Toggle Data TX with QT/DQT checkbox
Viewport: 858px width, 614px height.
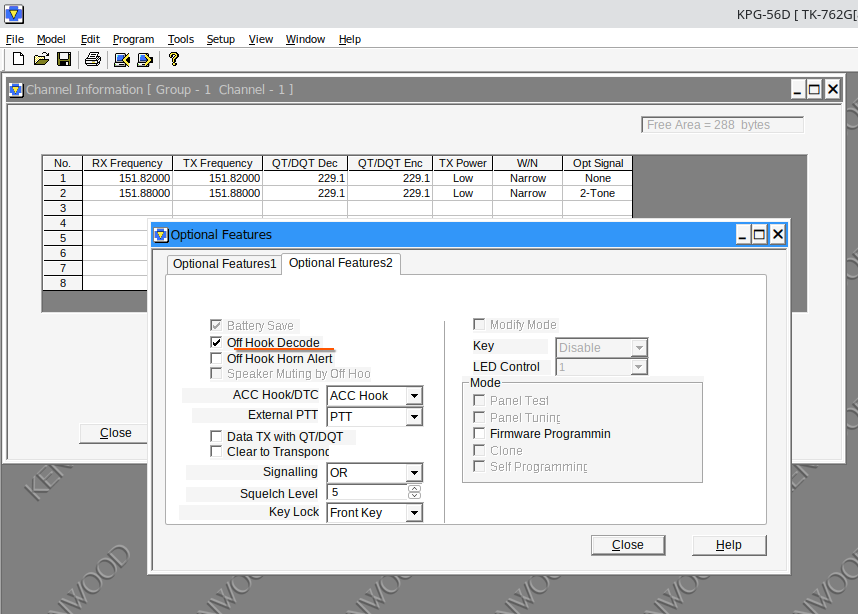pos(216,436)
